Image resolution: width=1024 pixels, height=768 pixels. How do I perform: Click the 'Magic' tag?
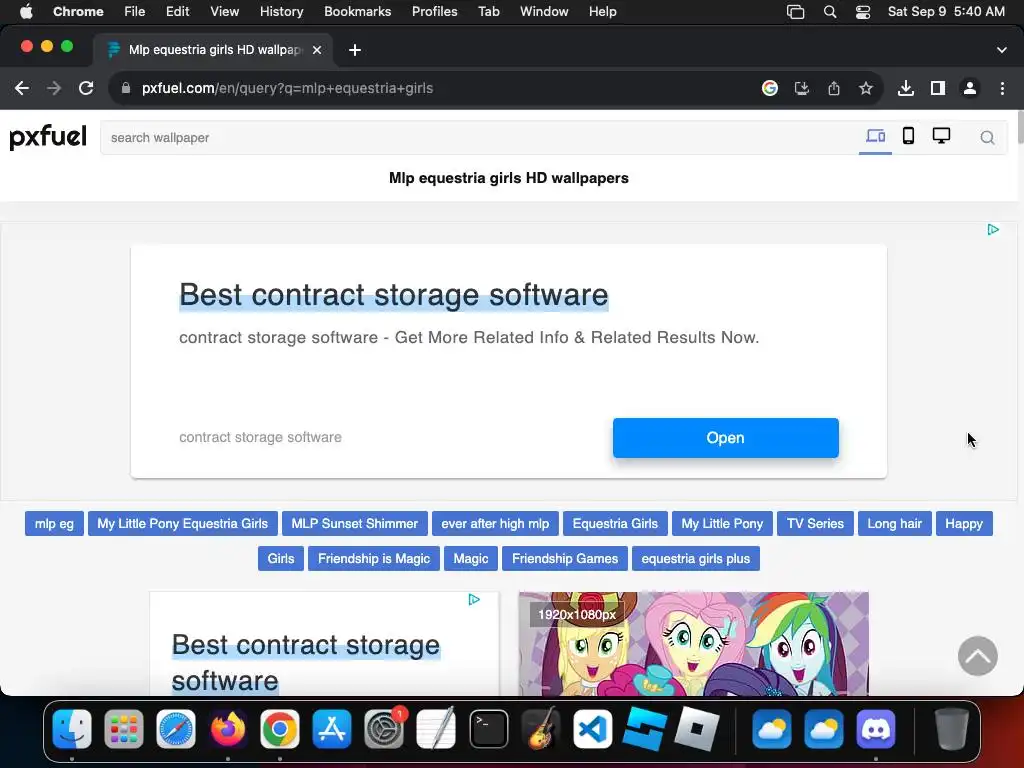click(x=471, y=559)
